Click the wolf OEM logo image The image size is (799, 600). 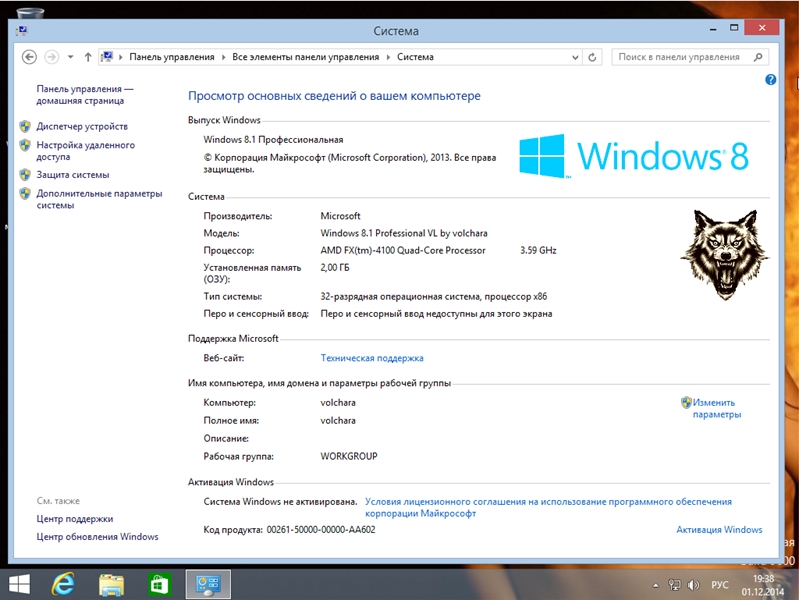point(725,254)
